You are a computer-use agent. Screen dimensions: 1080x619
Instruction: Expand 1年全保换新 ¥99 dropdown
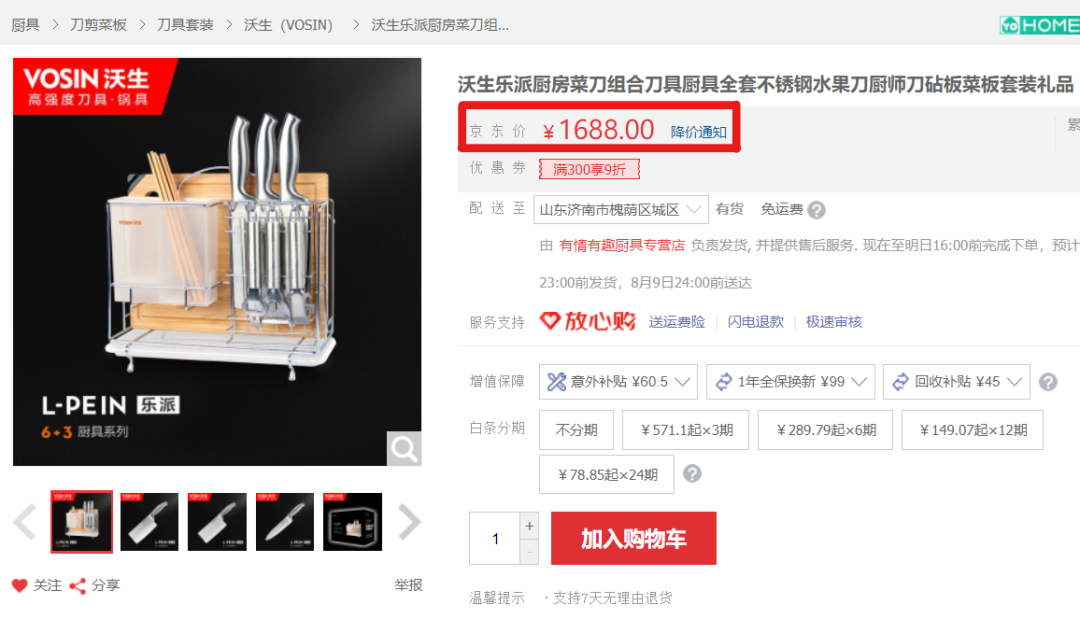tap(790, 381)
